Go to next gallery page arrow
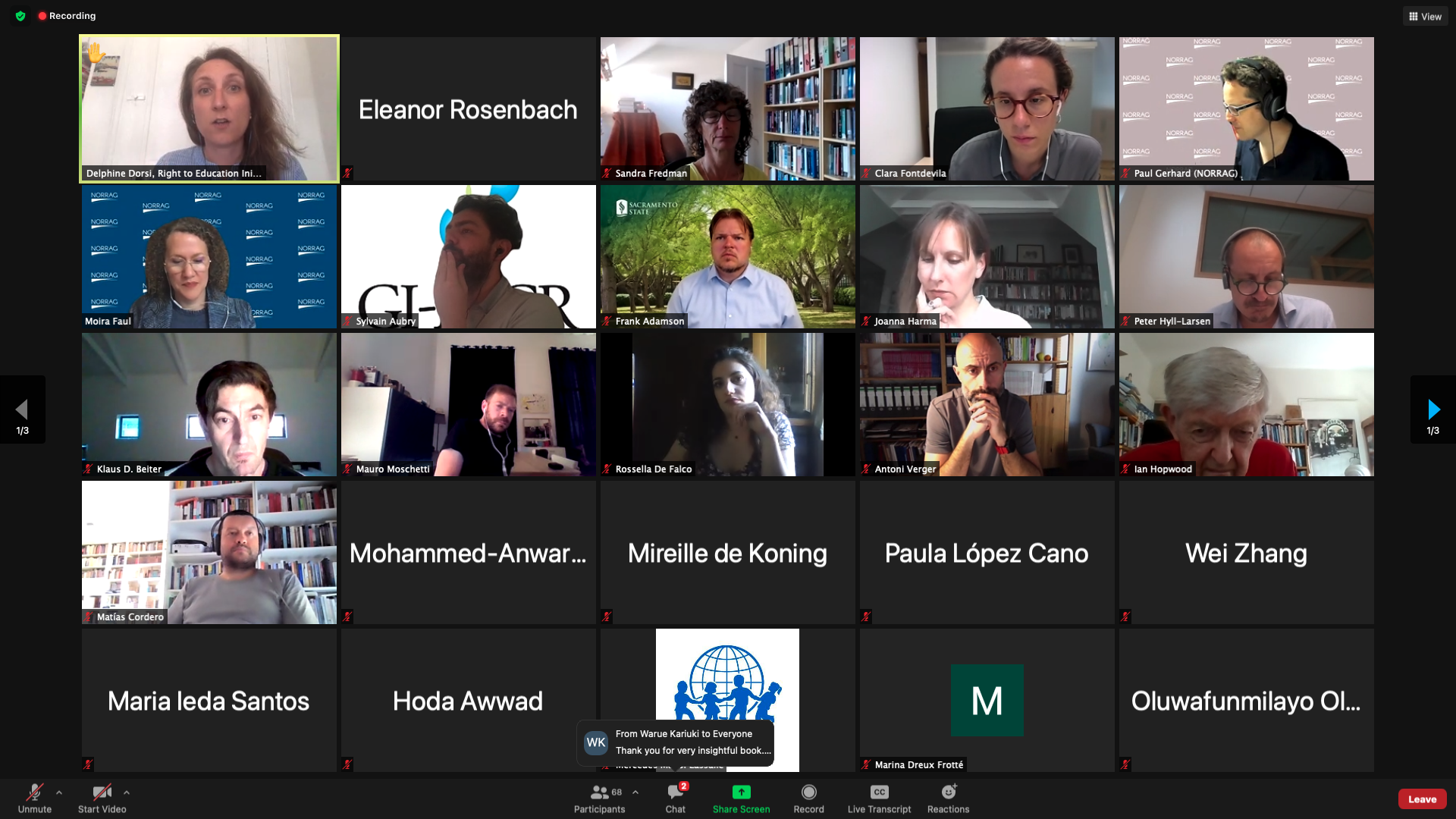This screenshot has height=819, width=1456. coord(1433,409)
